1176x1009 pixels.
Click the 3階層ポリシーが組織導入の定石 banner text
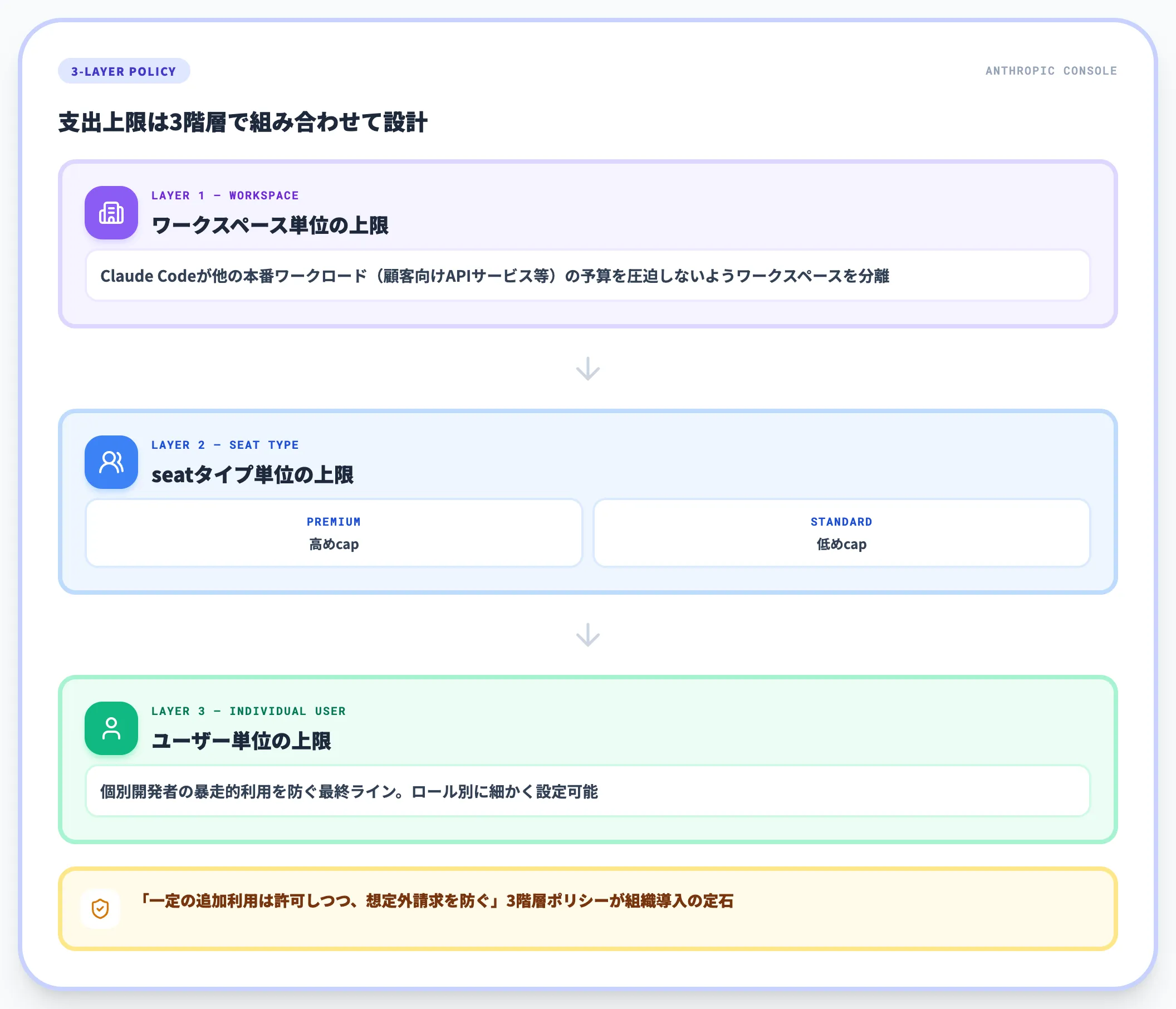(x=436, y=900)
